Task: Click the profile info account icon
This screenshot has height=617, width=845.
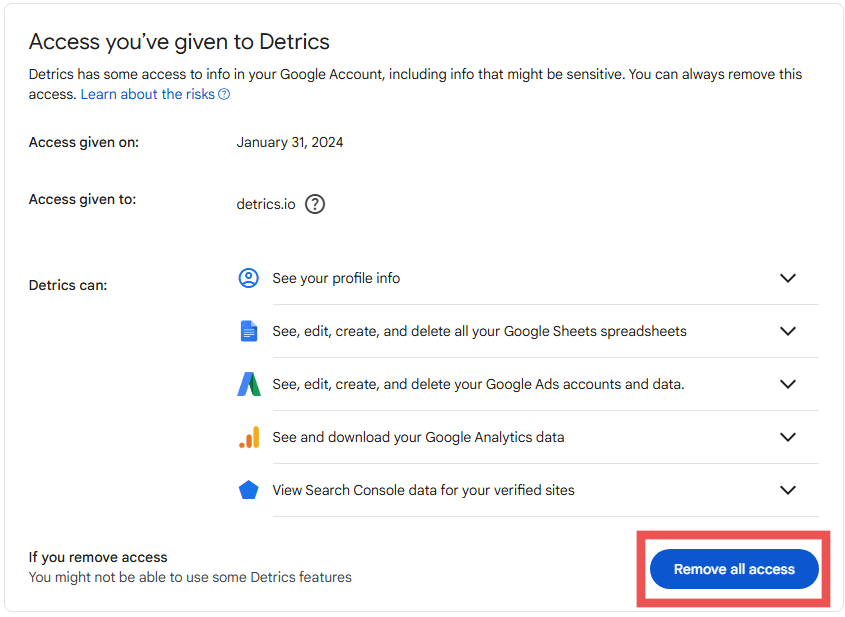Action: click(x=248, y=278)
